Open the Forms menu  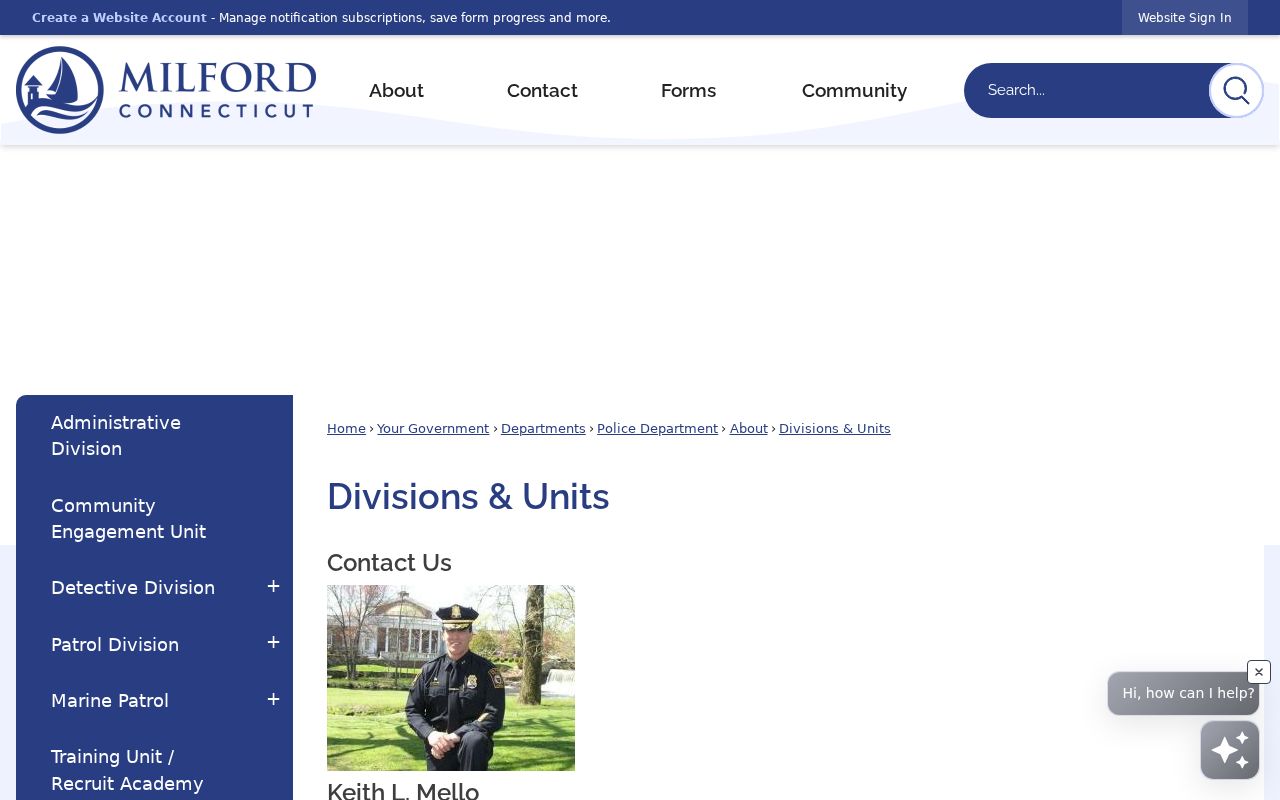click(688, 91)
